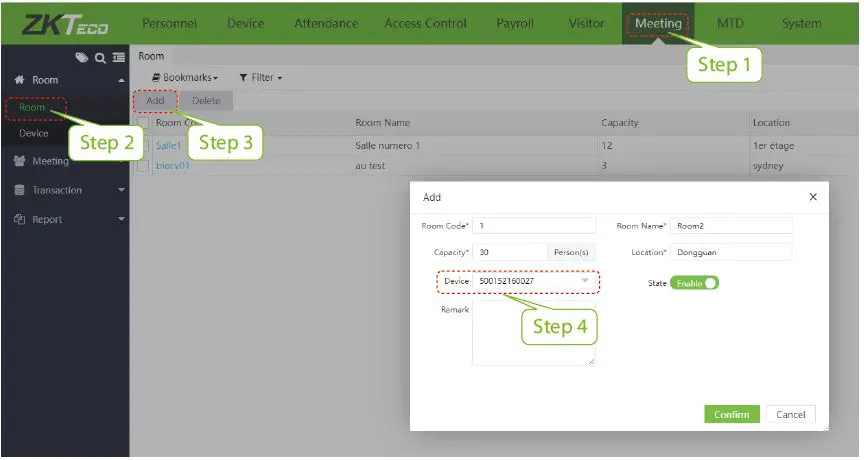The height and width of the screenshot is (460, 864).
Task: Switch to the Room tab
Action: [x=151, y=56]
